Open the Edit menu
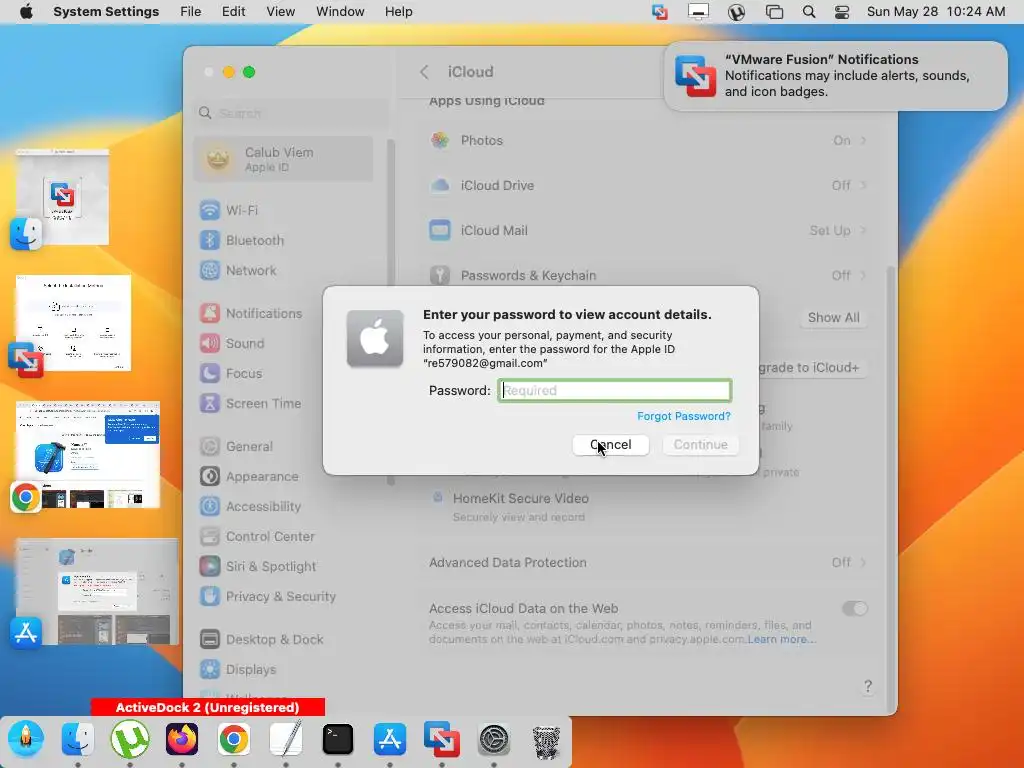Screen dimensions: 1024x768 point(233,12)
